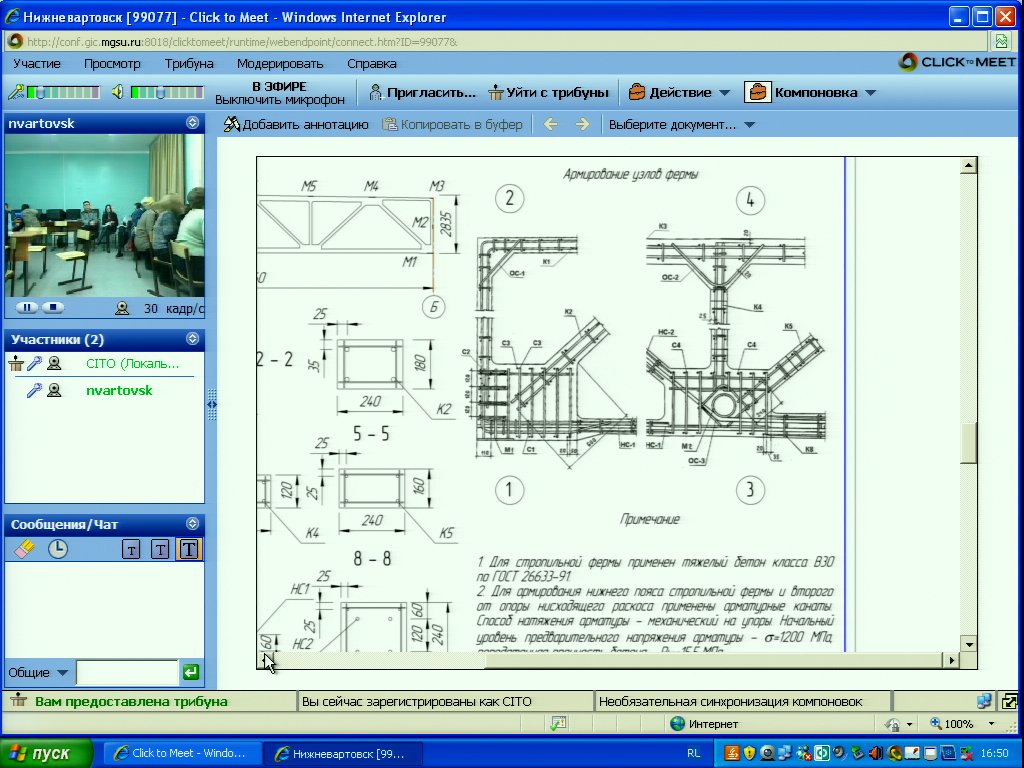1024x768 pixels.
Task: Click document horizontal scrollbar right arrow
Action: tap(952, 660)
